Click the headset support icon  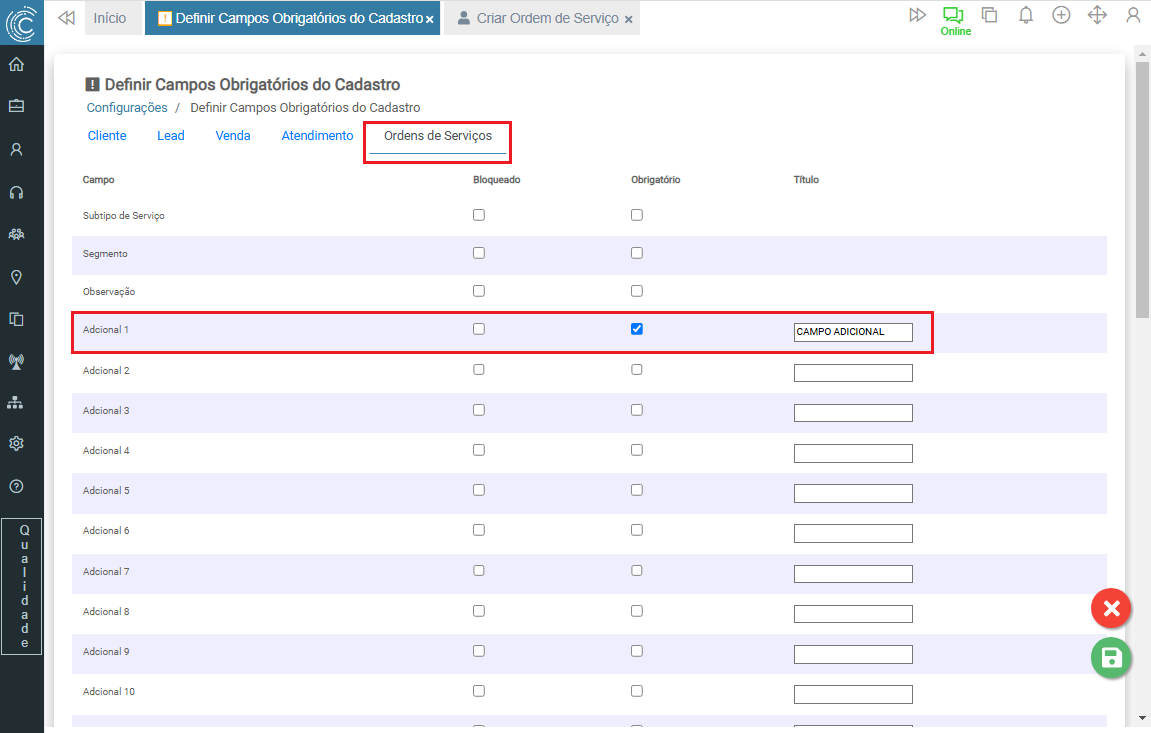16,192
